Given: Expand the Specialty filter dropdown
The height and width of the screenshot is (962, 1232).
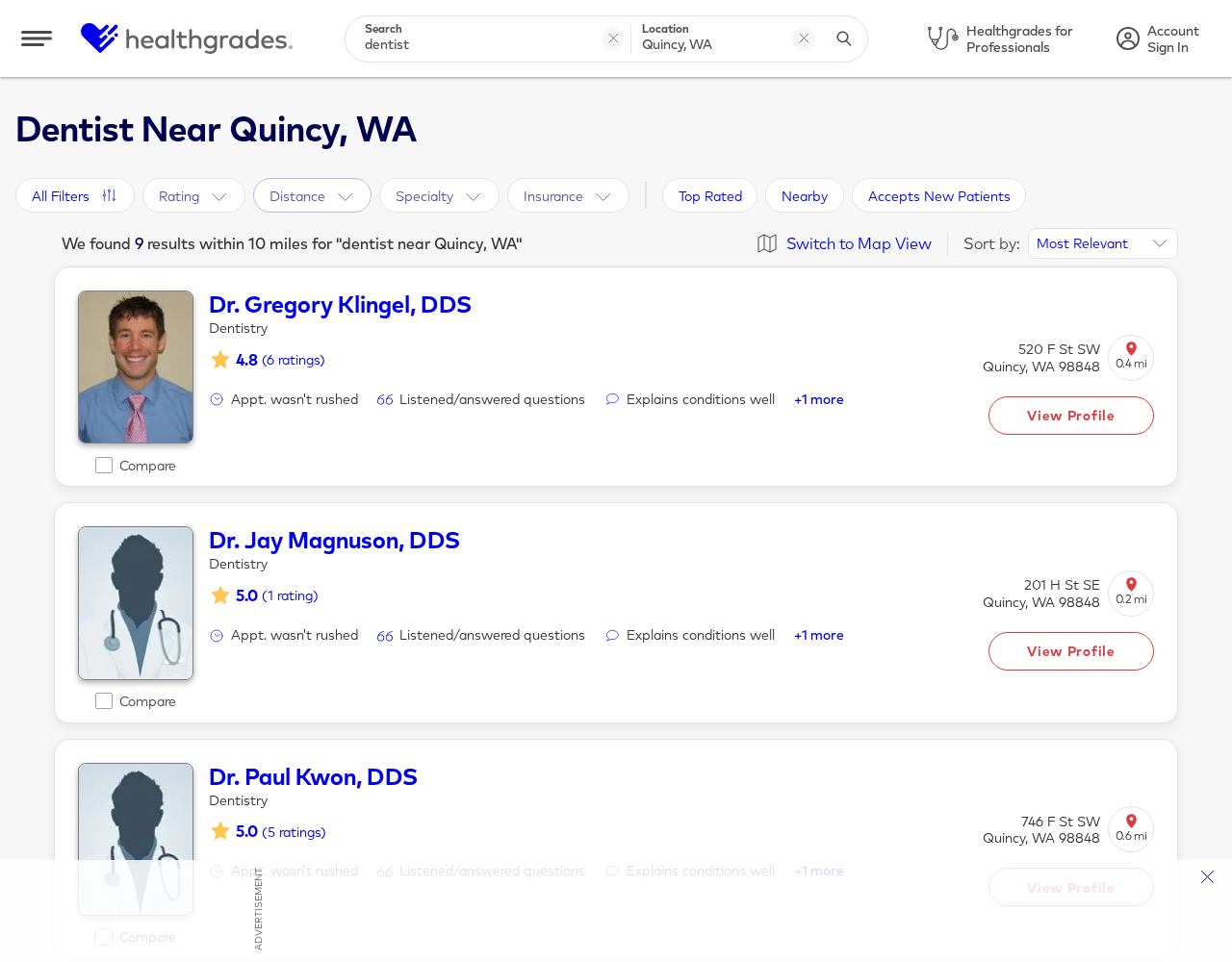Looking at the screenshot, I should 439,195.
